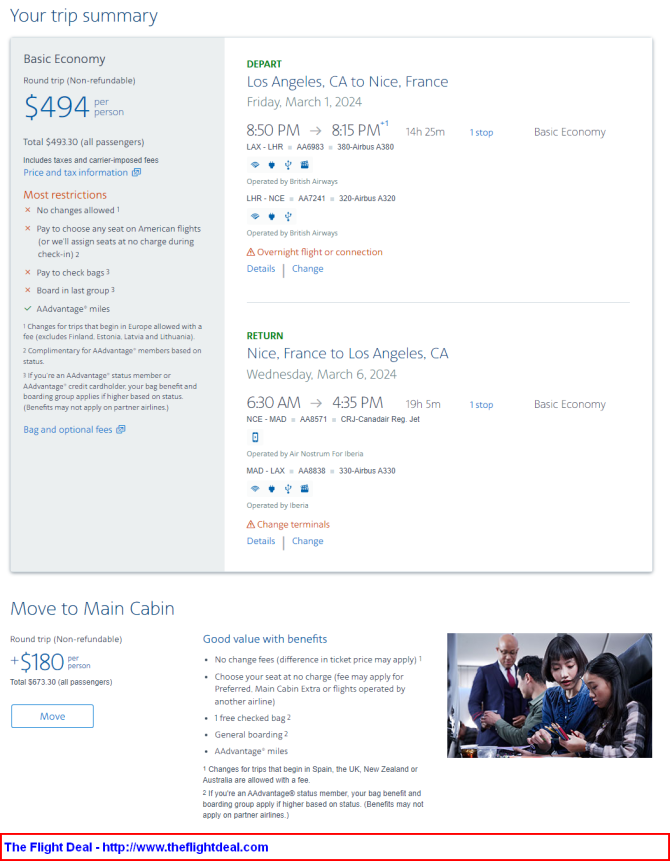Click Wi-Fi icon on LAX-LHR flight
The width and height of the screenshot is (670, 861).
tap(255, 165)
